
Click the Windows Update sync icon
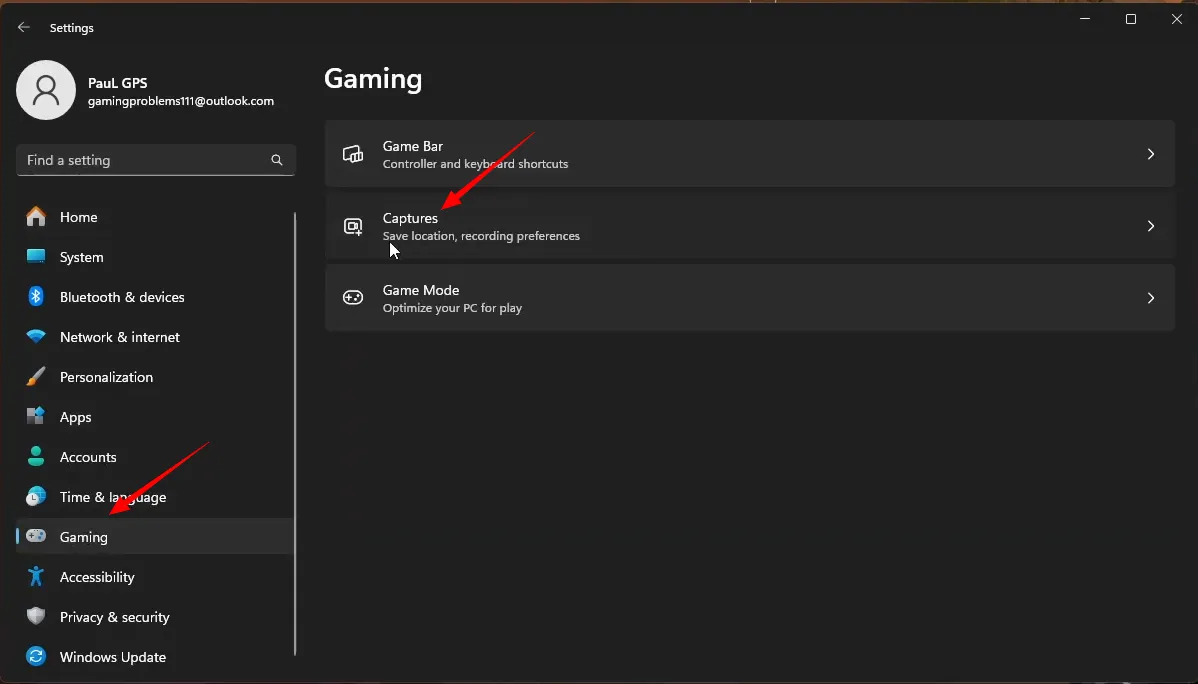(36, 657)
